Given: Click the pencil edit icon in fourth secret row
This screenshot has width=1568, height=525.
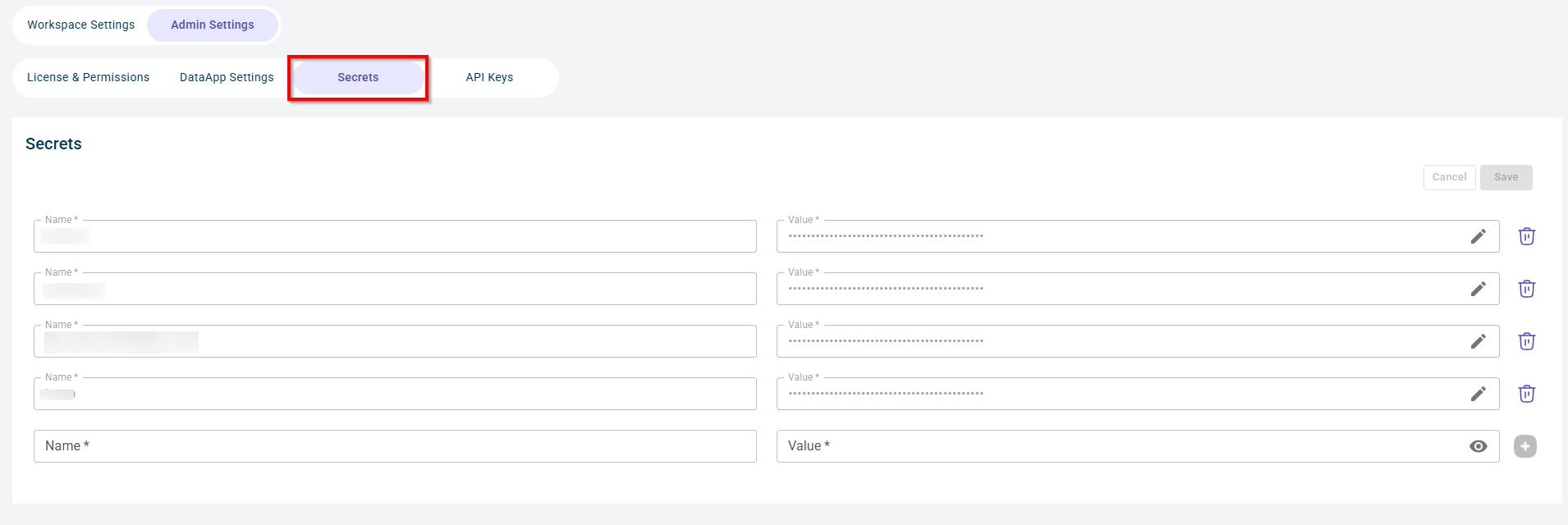Looking at the screenshot, I should 1478,394.
